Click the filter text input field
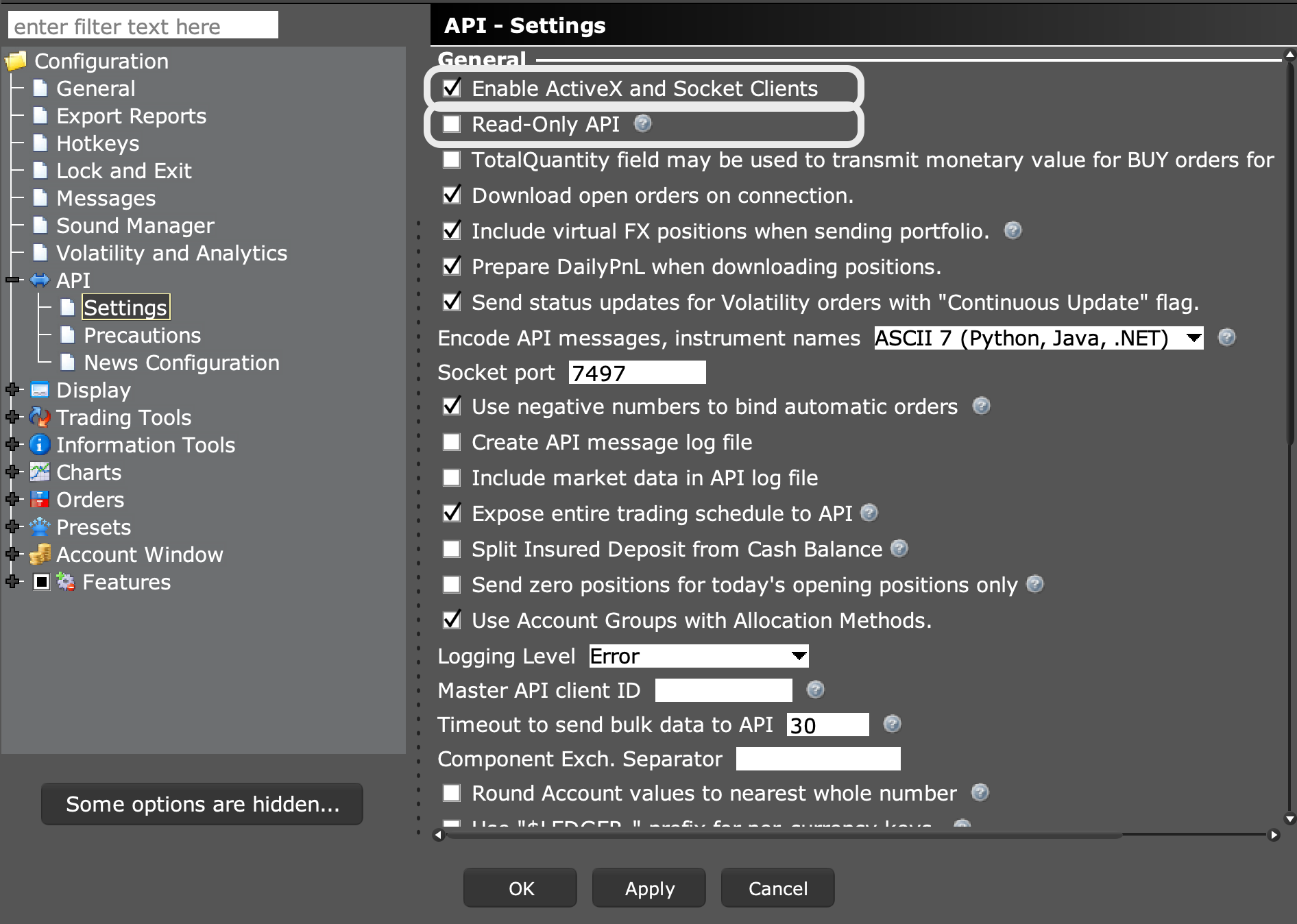Image resolution: width=1297 pixels, height=924 pixels. click(143, 25)
